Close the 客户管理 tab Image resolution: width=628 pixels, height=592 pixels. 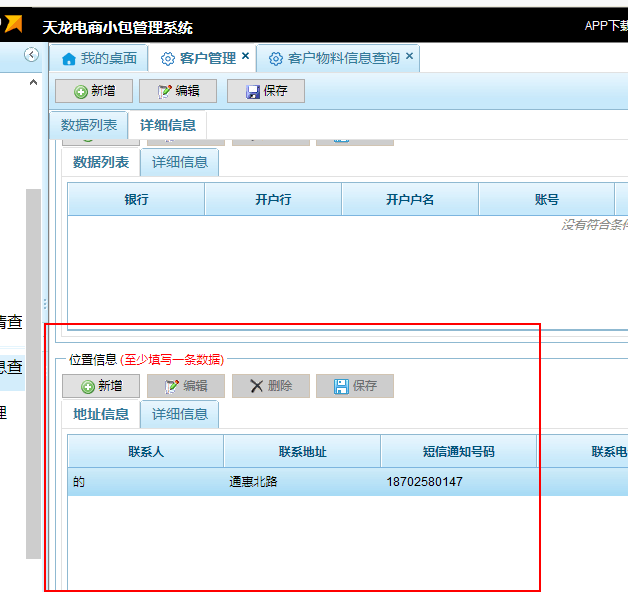click(x=246, y=57)
